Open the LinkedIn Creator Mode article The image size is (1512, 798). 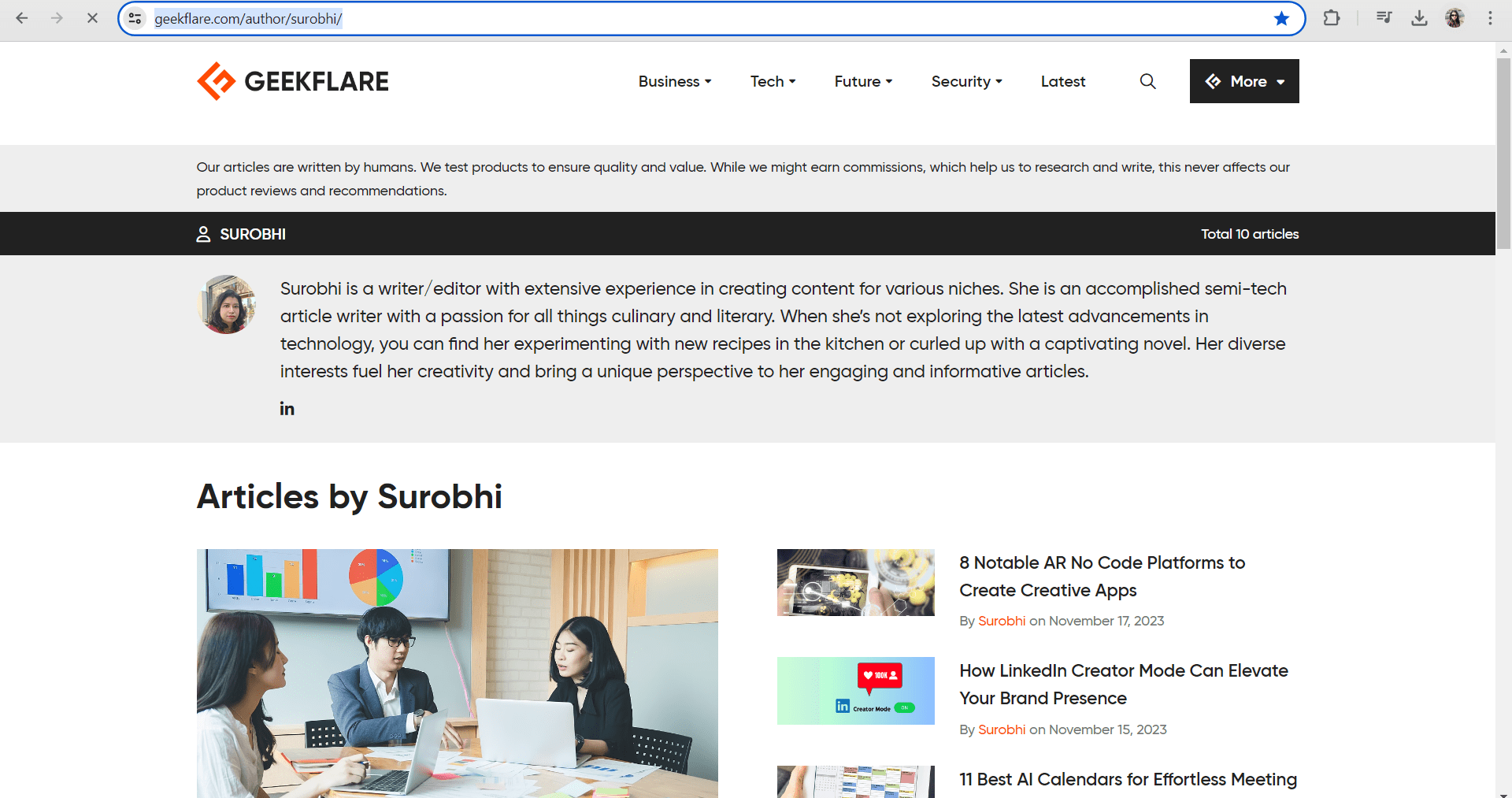click(1123, 684)
